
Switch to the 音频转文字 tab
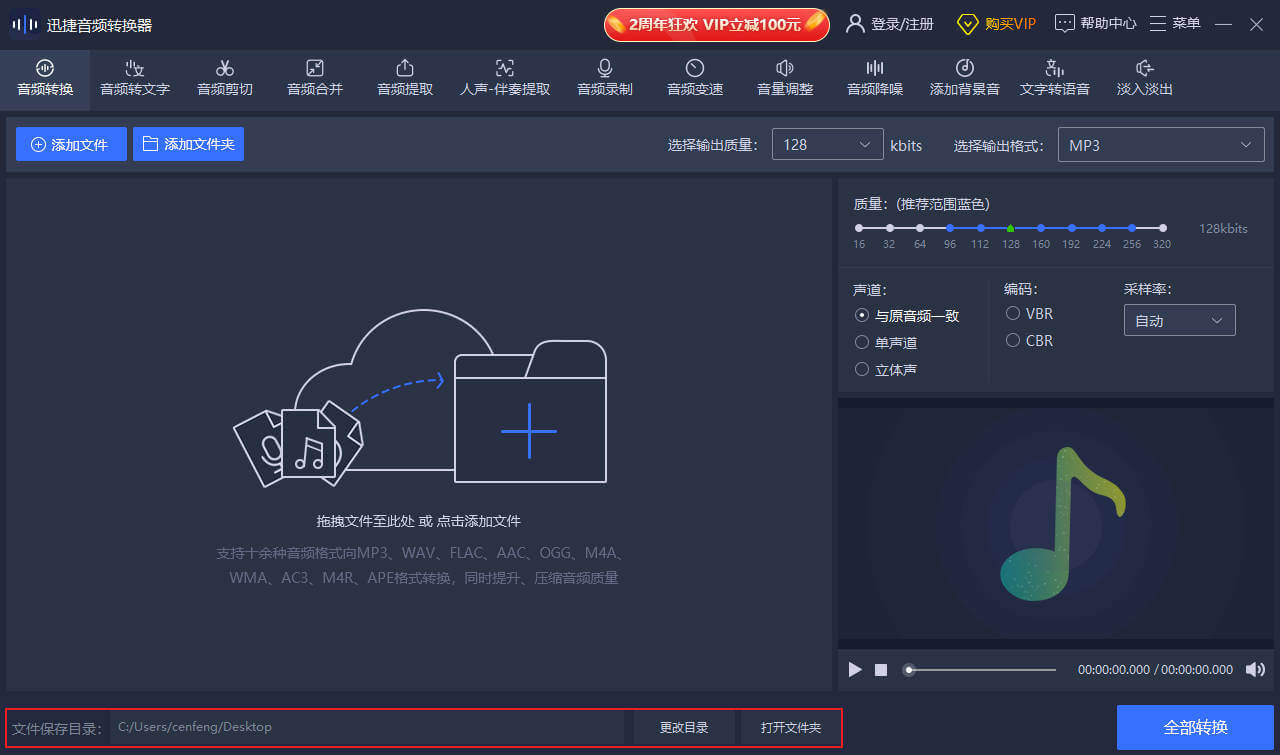click(135, 78)
